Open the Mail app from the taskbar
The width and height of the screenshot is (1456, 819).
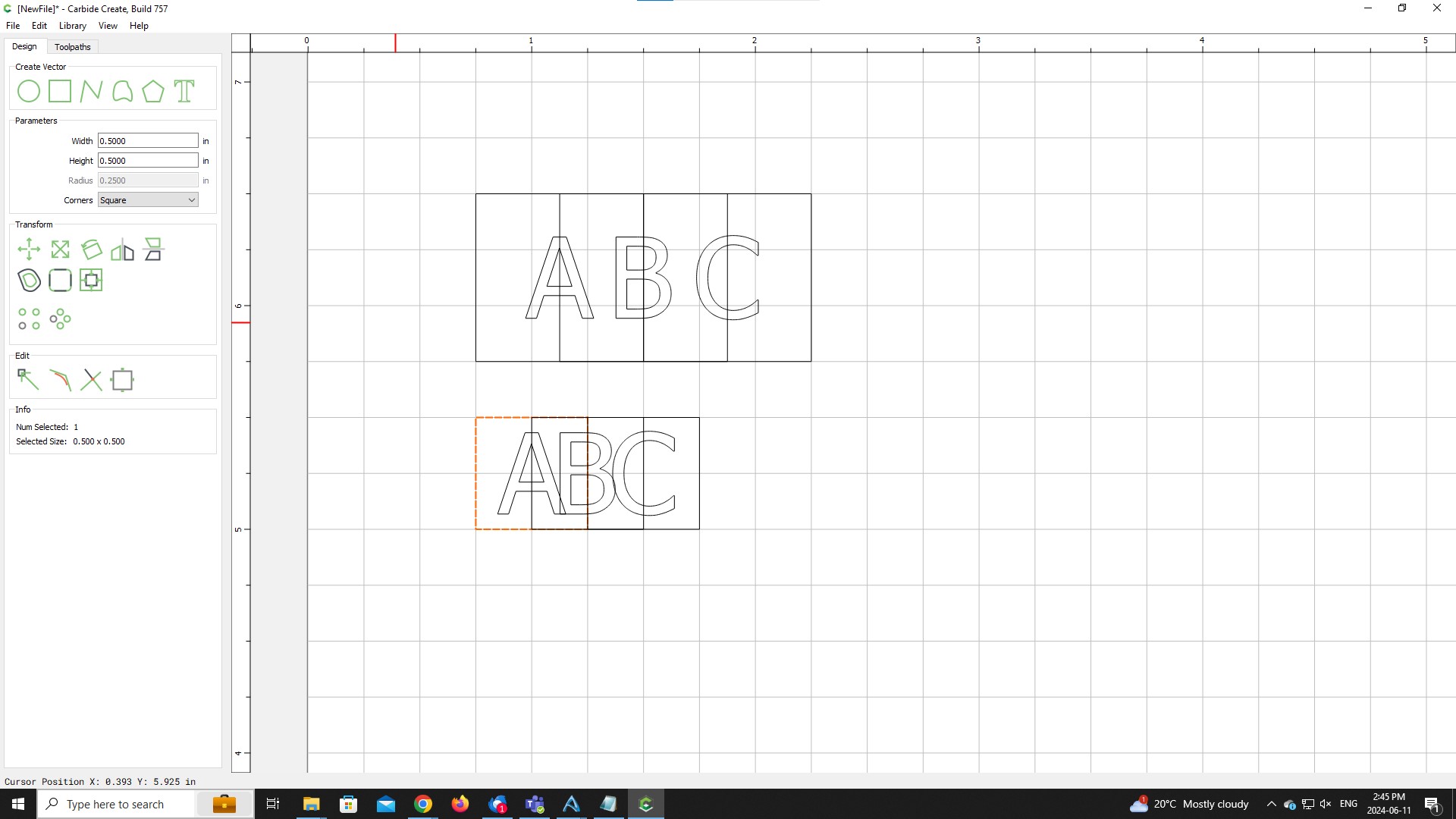[385, 804]
